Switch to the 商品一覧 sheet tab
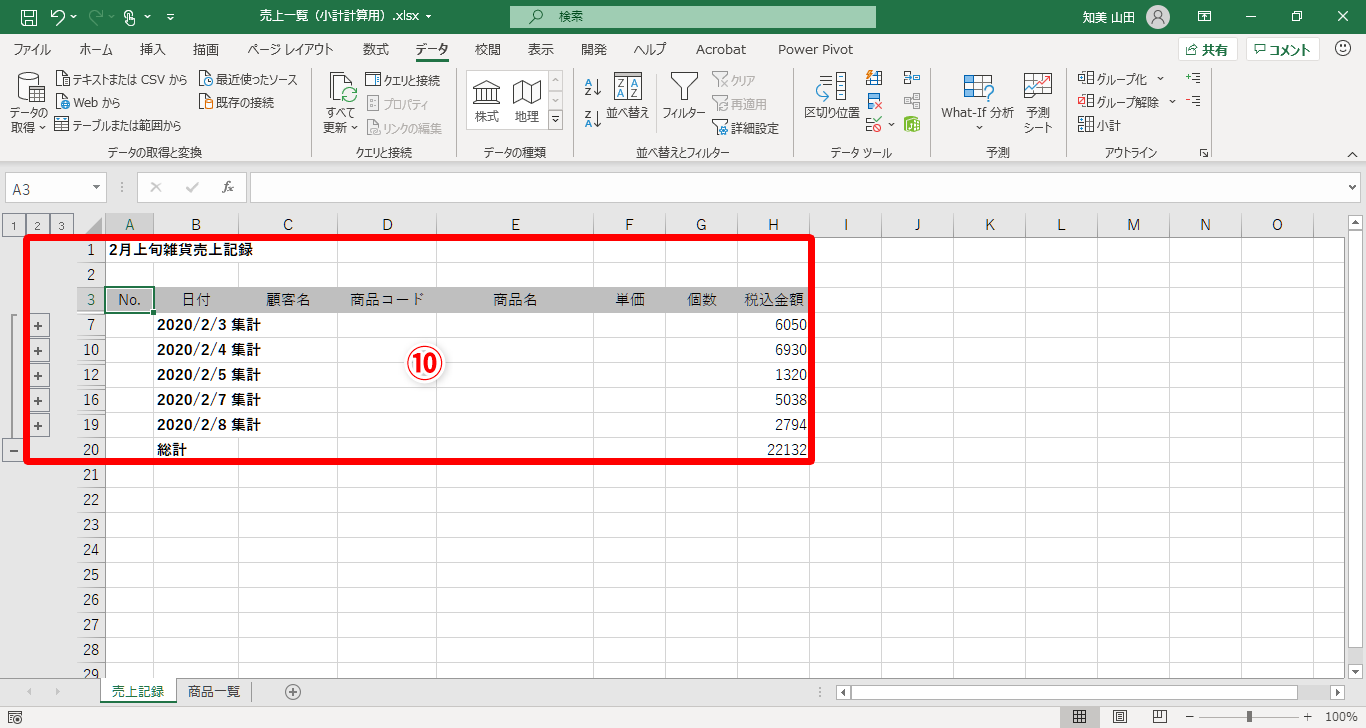 [x=214, y=691]
